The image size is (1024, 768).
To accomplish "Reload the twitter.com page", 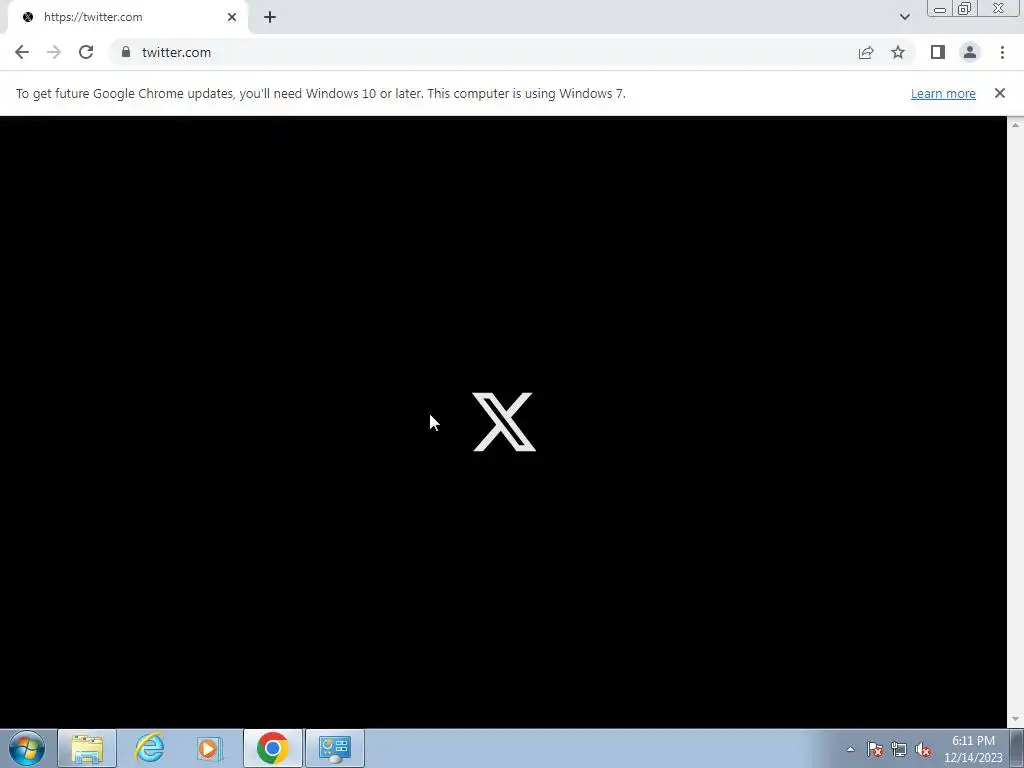I will (x=86, y=52).
